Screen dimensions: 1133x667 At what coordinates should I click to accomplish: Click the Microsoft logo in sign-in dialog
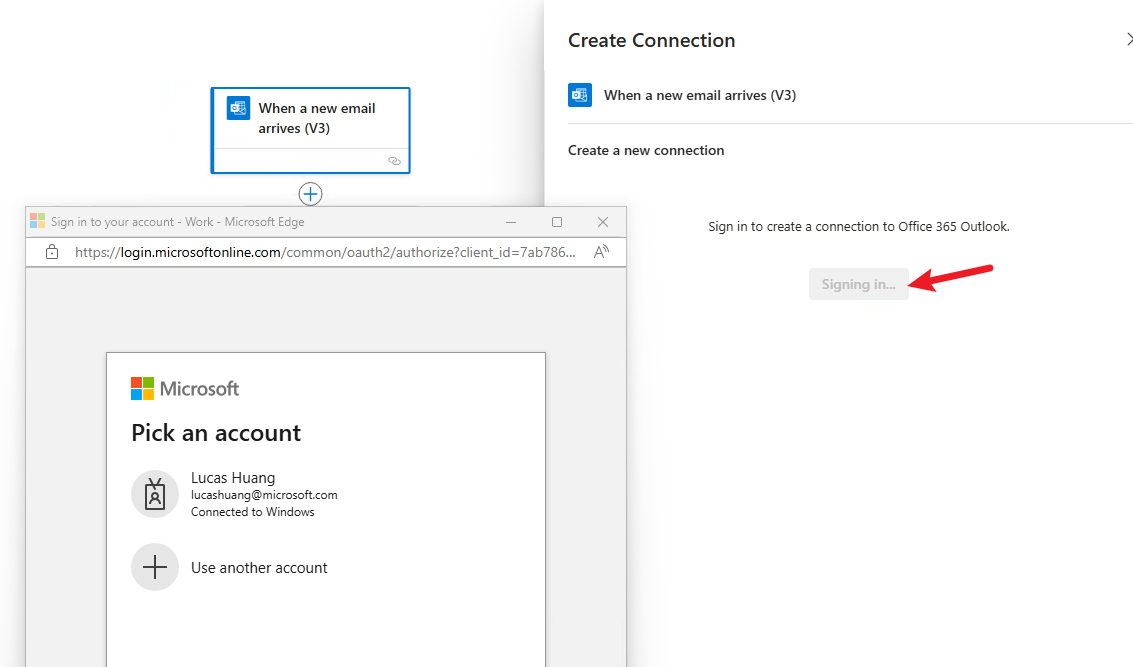(185, 389)
